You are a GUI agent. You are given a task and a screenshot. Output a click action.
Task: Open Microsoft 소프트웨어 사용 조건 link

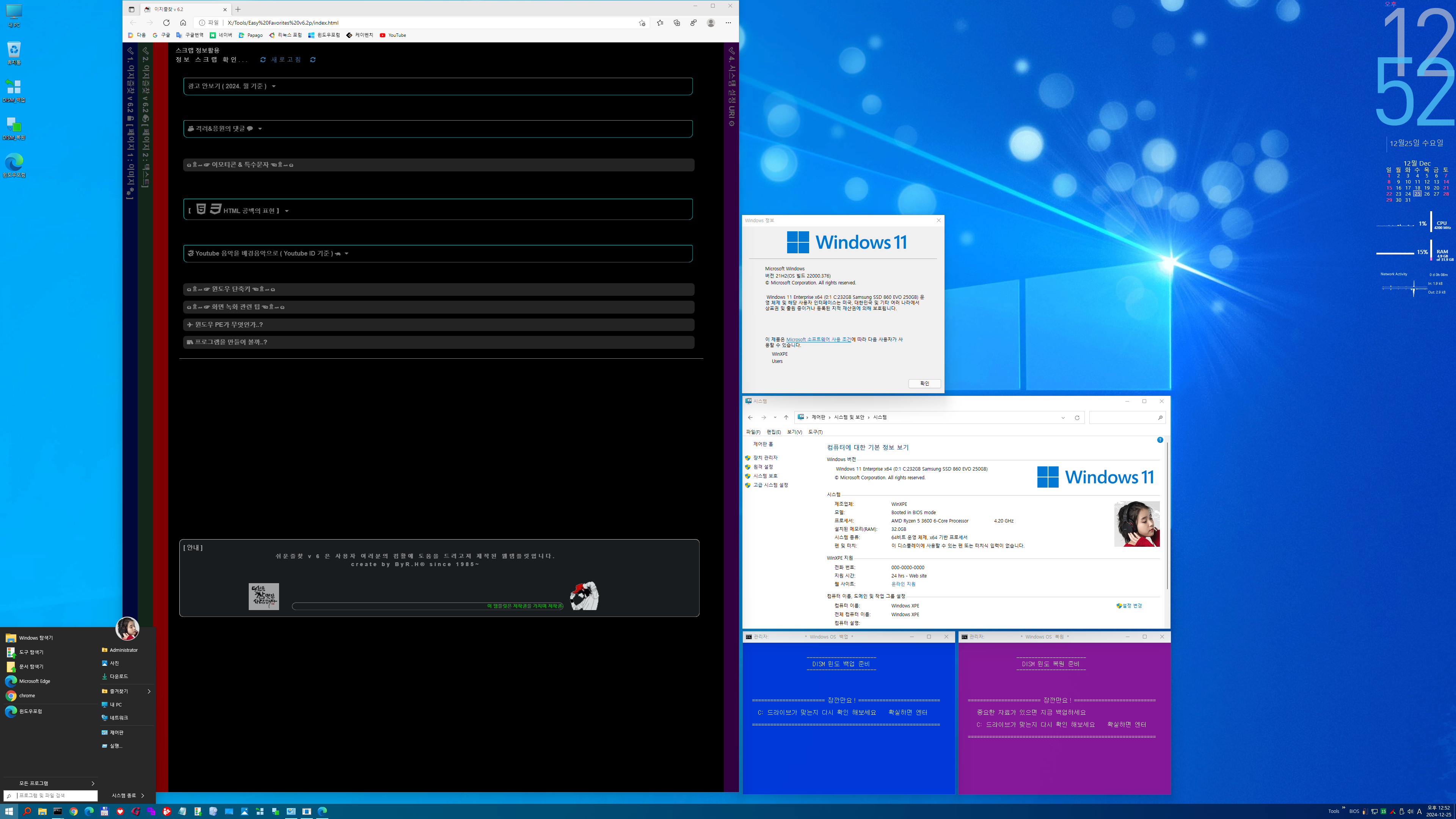(x=819, y=340)
